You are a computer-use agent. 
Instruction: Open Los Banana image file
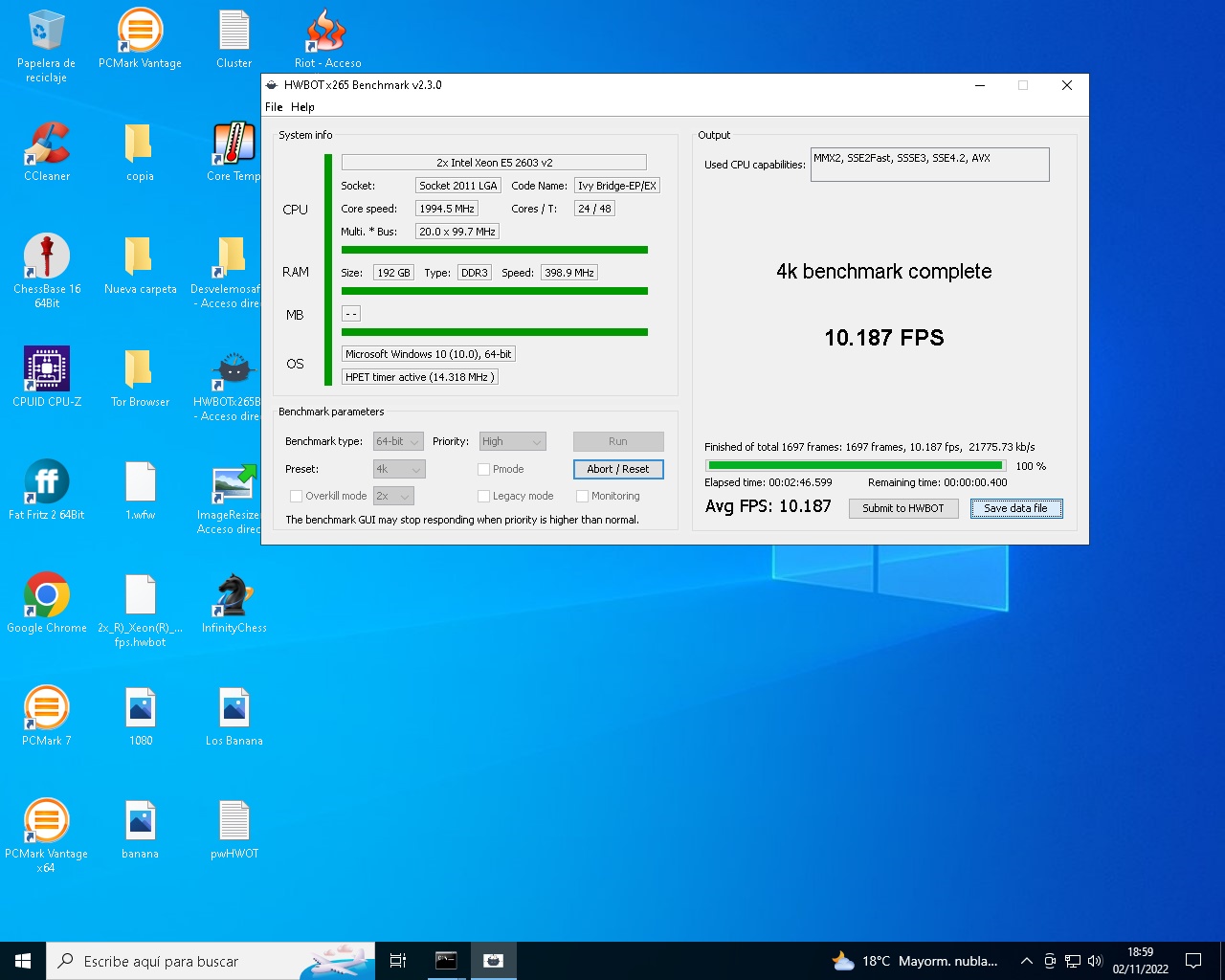[234, 717]
